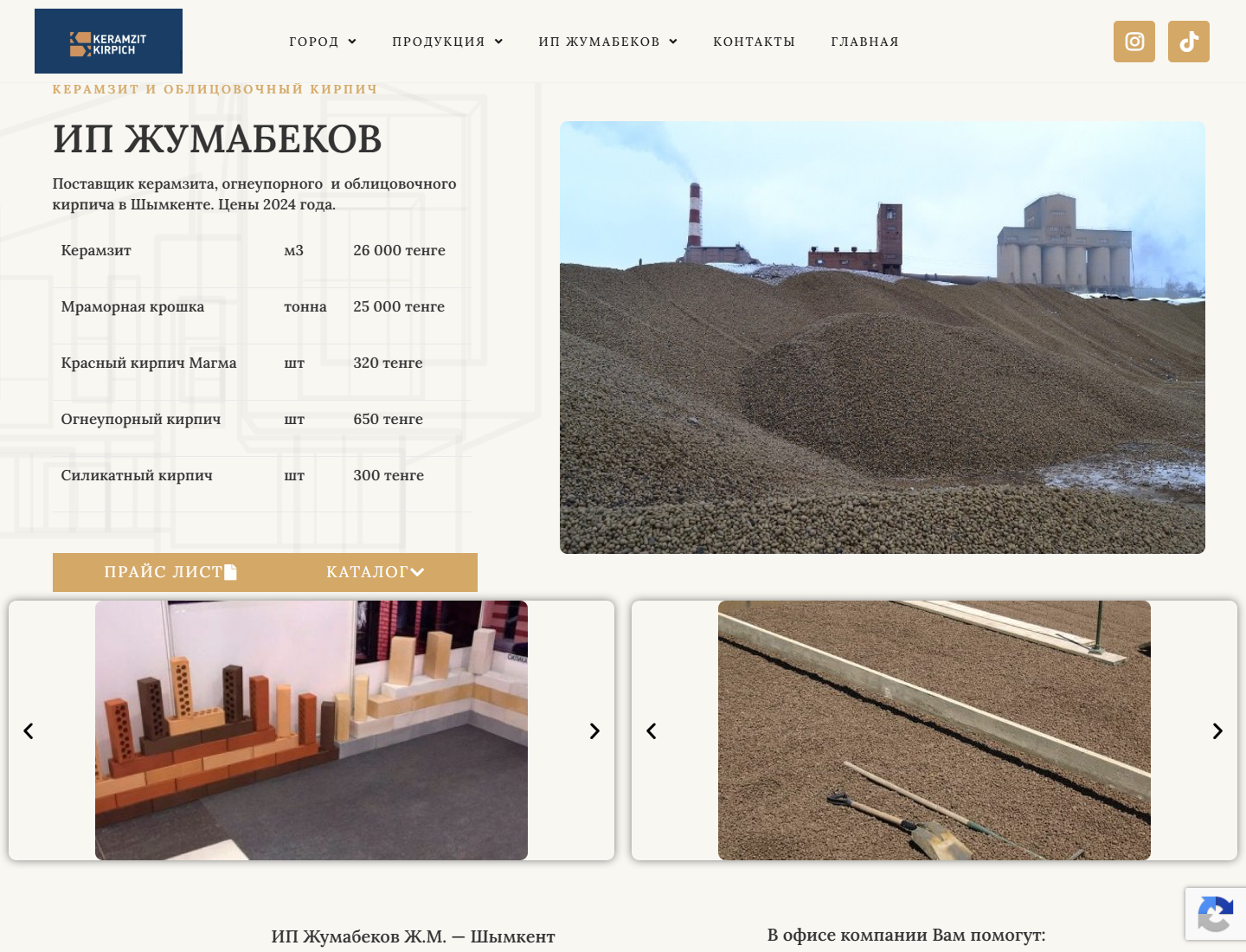Open the КАТАЛОГ dropdown button

click(376, 572)
